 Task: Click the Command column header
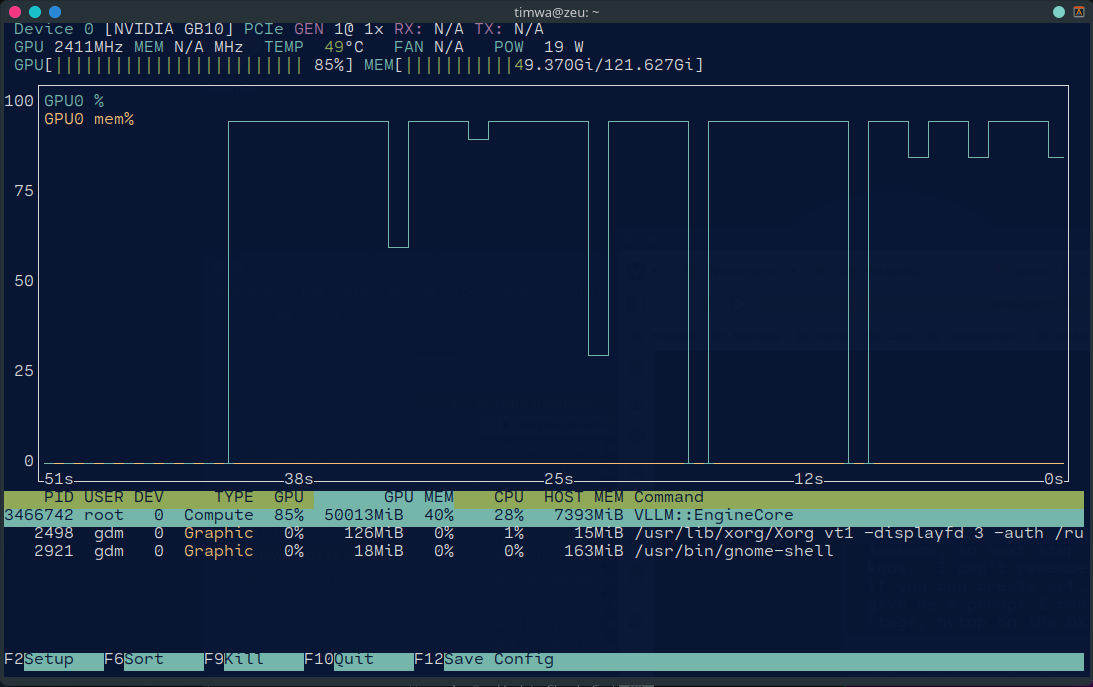click(668, 497)
